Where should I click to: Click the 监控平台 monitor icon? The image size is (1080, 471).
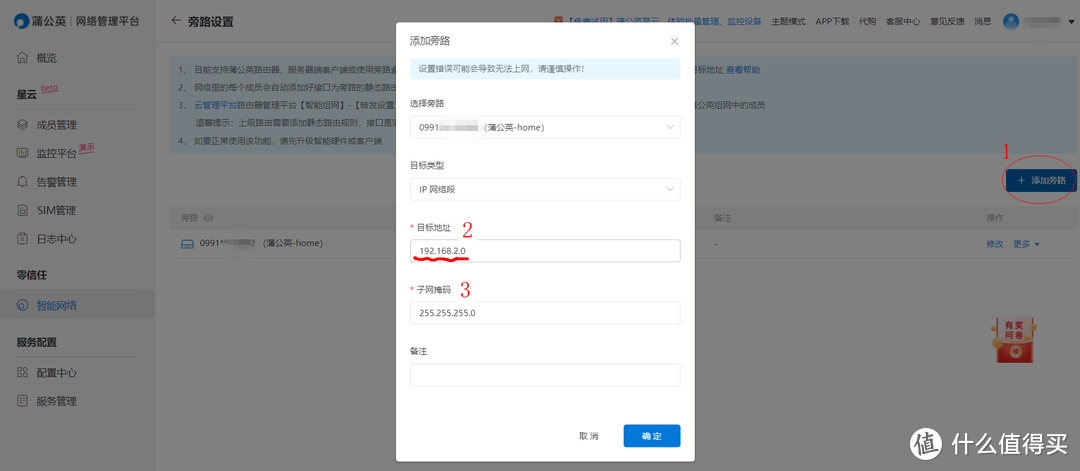point(23,154)
